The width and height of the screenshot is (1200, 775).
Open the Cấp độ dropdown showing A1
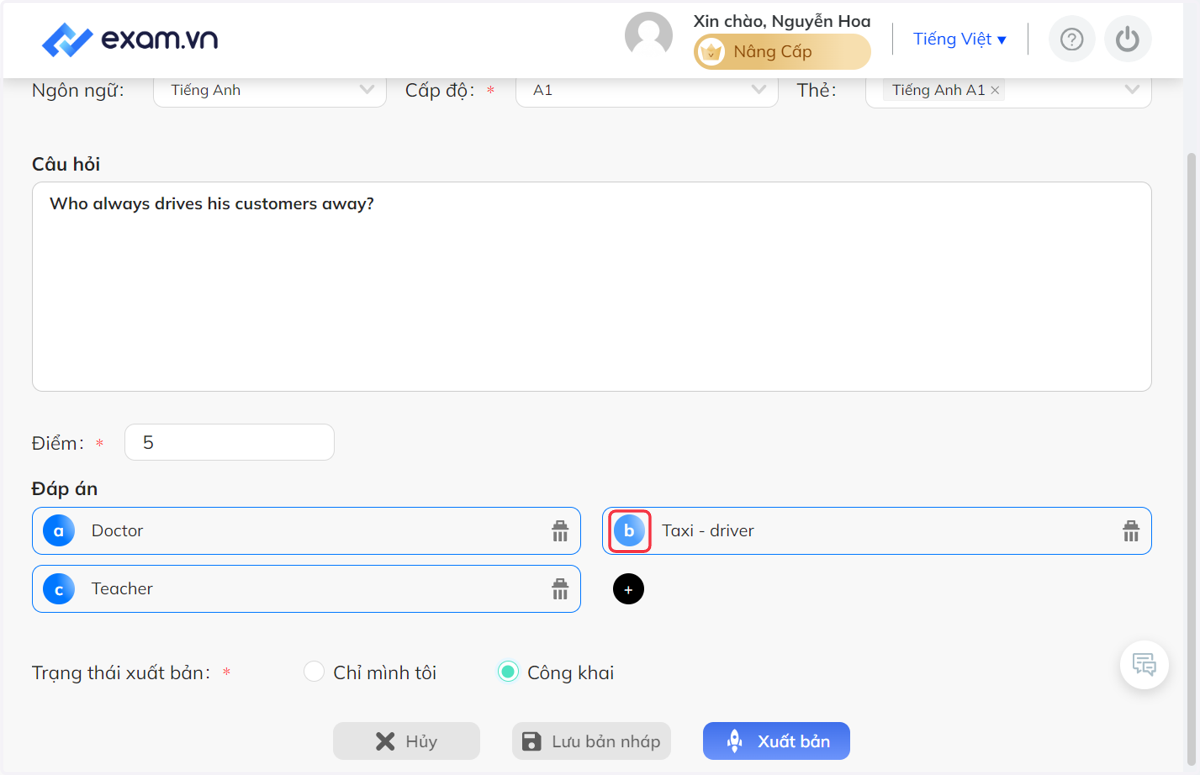[647, 90]
